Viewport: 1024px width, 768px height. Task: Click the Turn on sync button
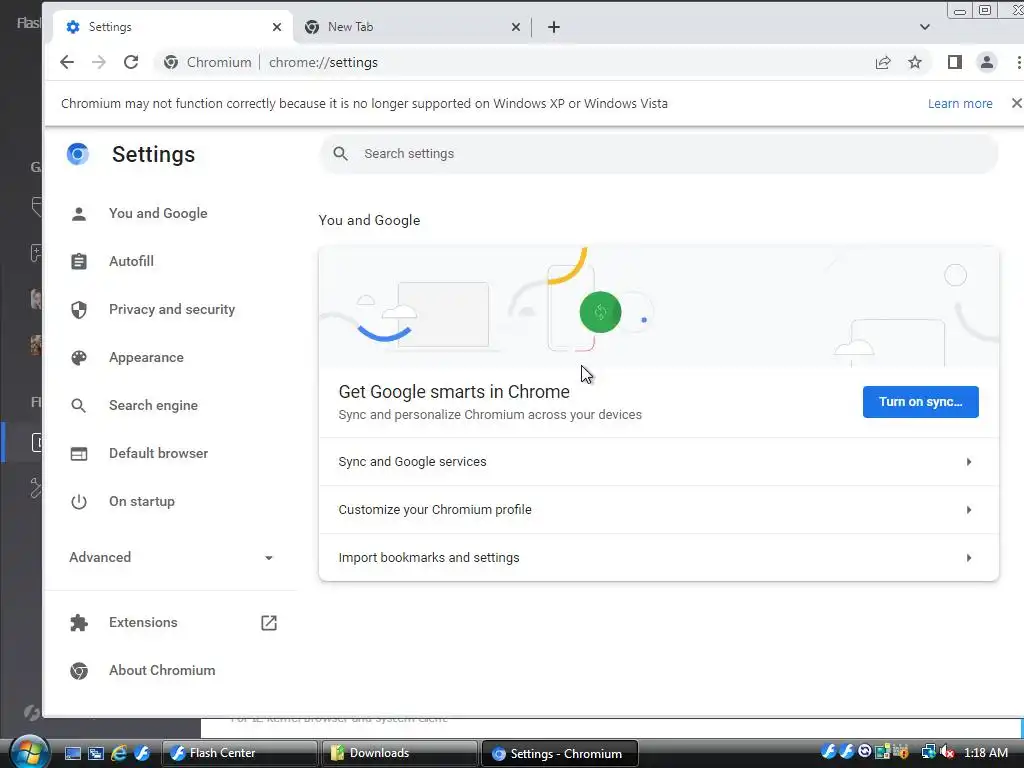click(920, 402)
